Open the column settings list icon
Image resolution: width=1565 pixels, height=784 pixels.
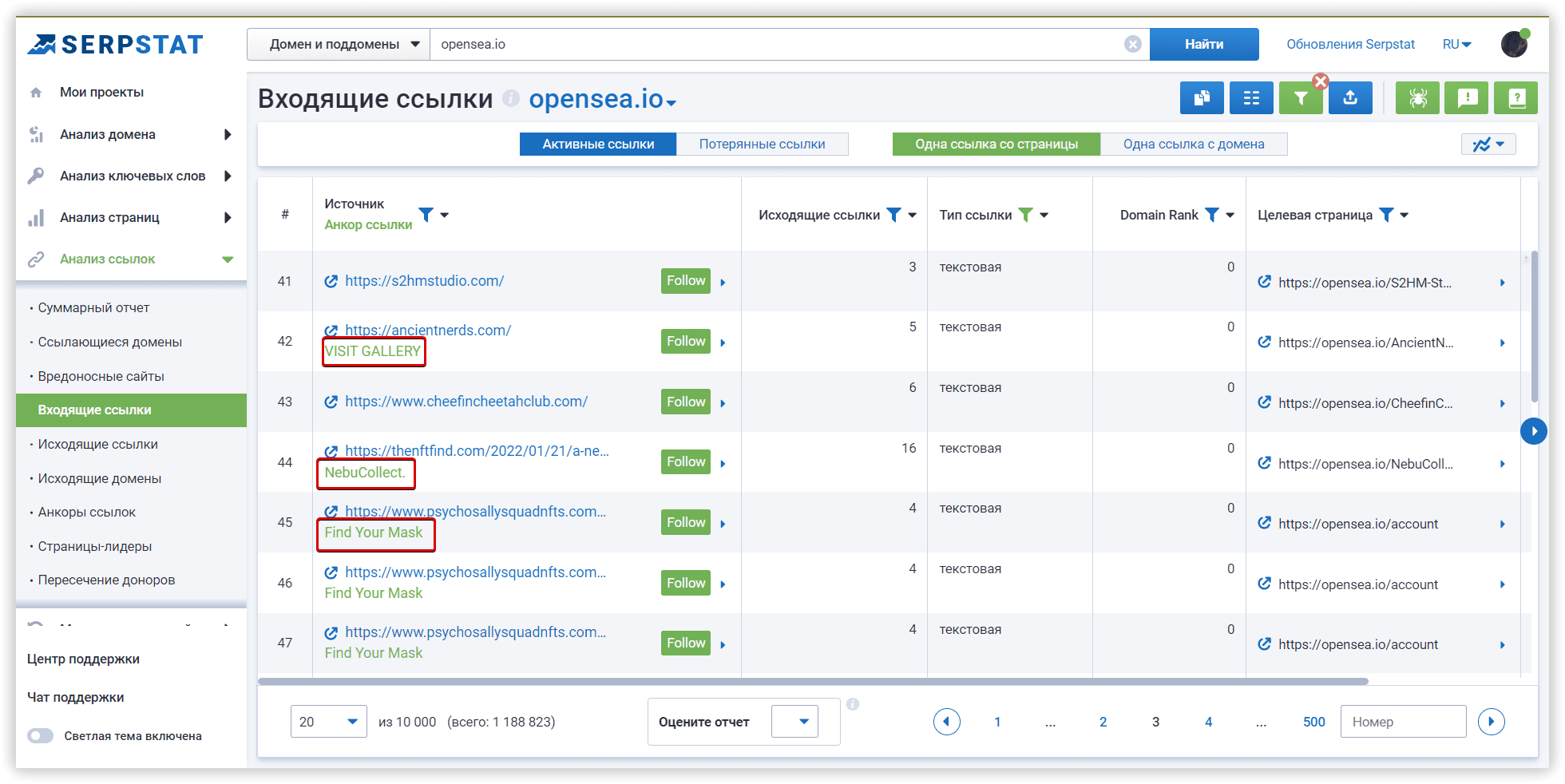pos(1251,98)
